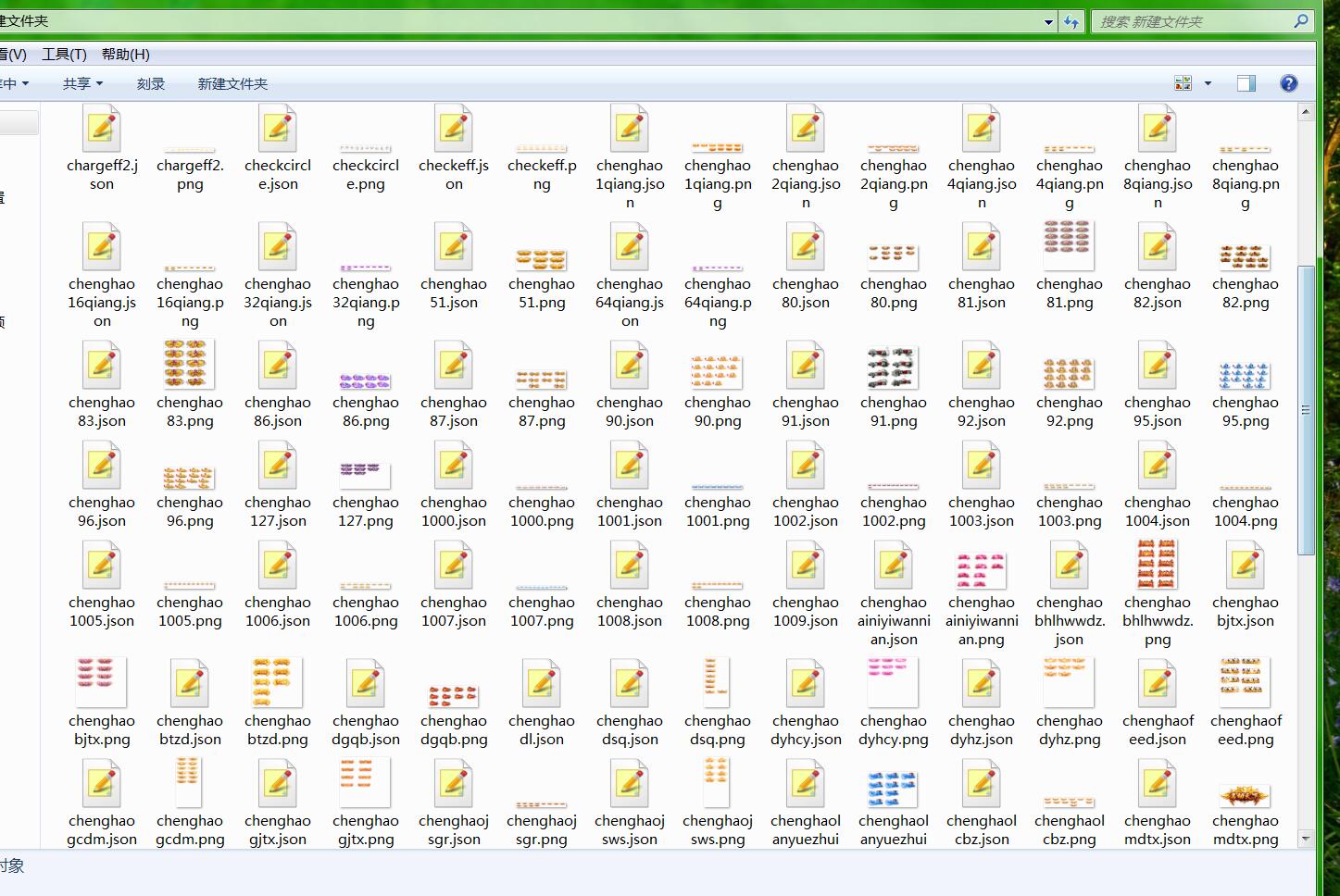Select the chenghao51.json file icon
The height and width of the screenshot is (896, 1340).
point(454,247)
